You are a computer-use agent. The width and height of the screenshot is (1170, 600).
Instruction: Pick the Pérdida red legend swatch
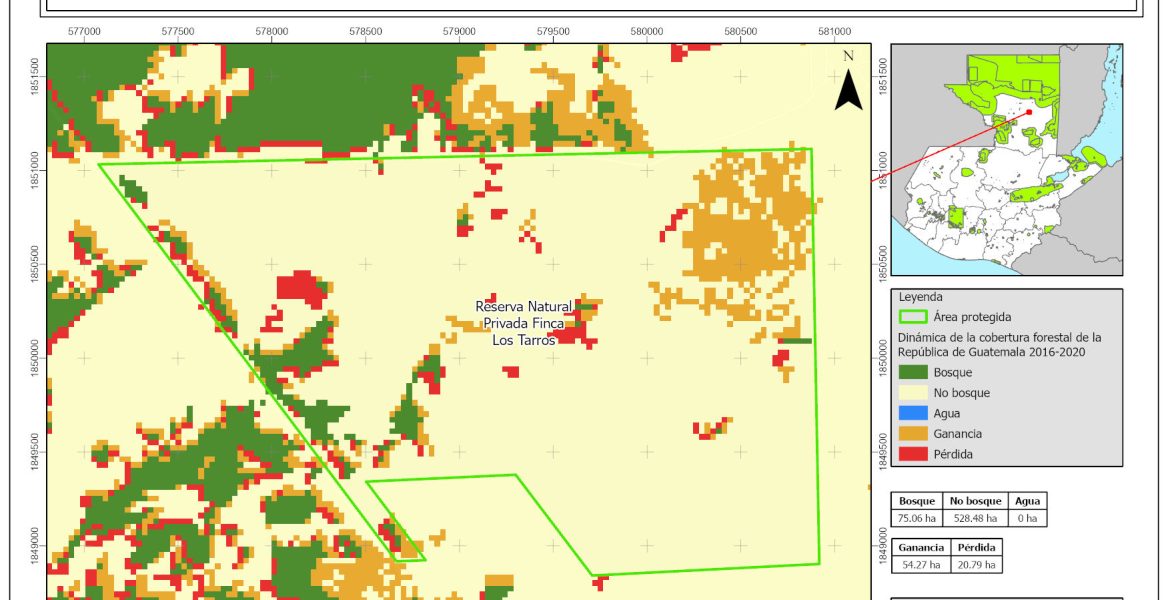point(912,454)
